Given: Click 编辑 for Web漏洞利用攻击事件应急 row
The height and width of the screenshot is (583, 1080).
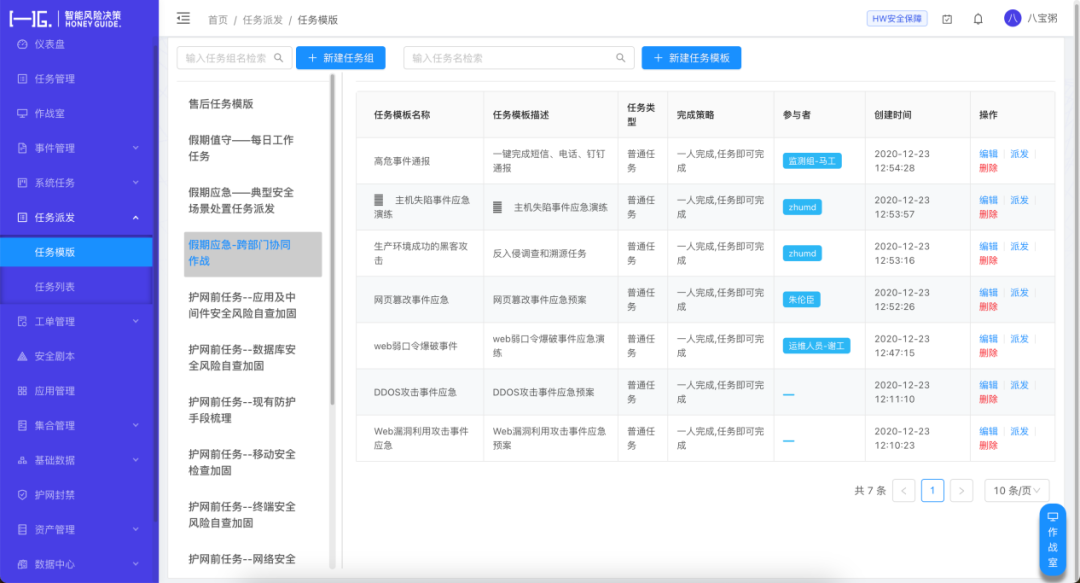Looking at the screenshot, I should [x=988, y=431].
